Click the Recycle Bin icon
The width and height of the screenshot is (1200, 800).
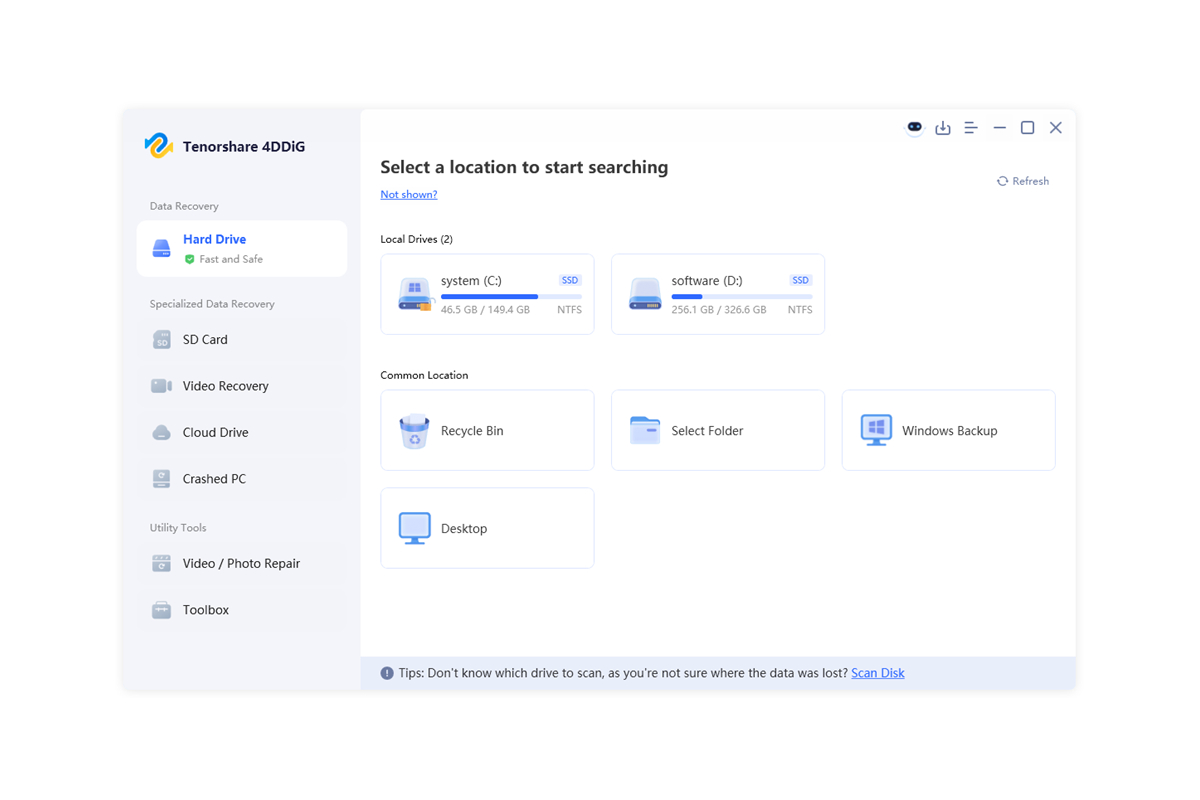coord(414,431)
